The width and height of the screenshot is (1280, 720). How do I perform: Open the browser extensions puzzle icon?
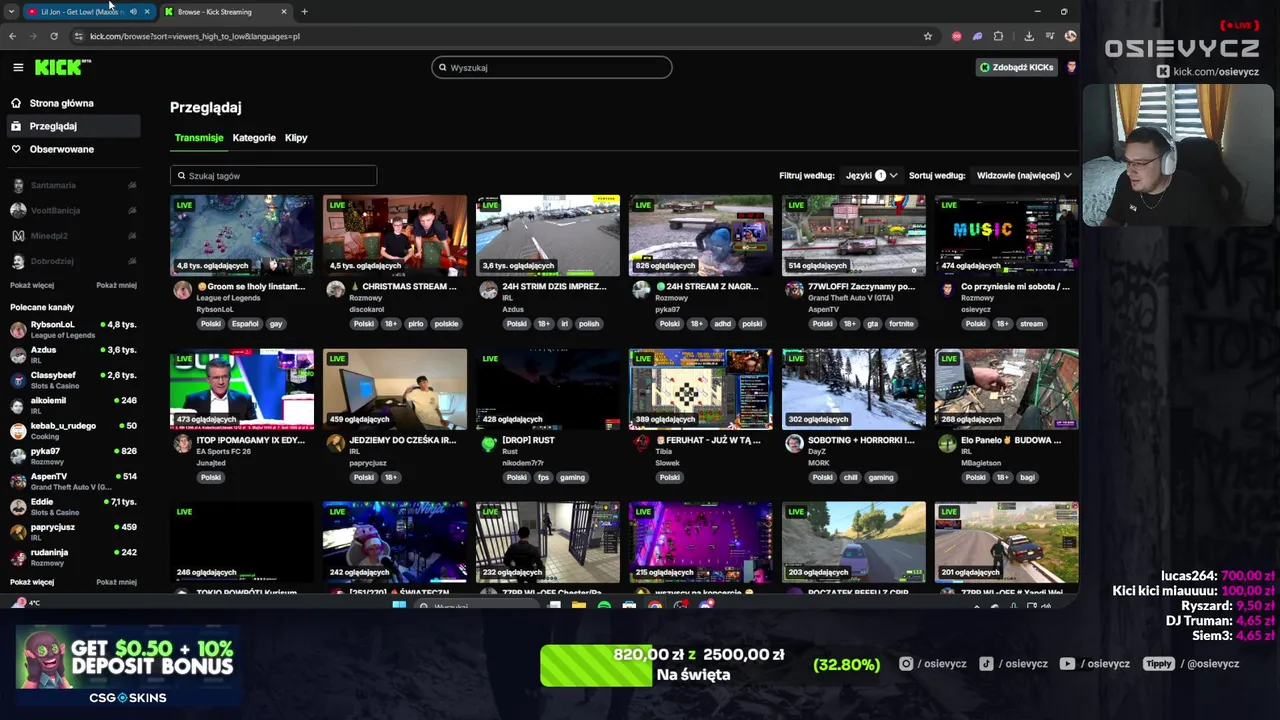point(998,36)
